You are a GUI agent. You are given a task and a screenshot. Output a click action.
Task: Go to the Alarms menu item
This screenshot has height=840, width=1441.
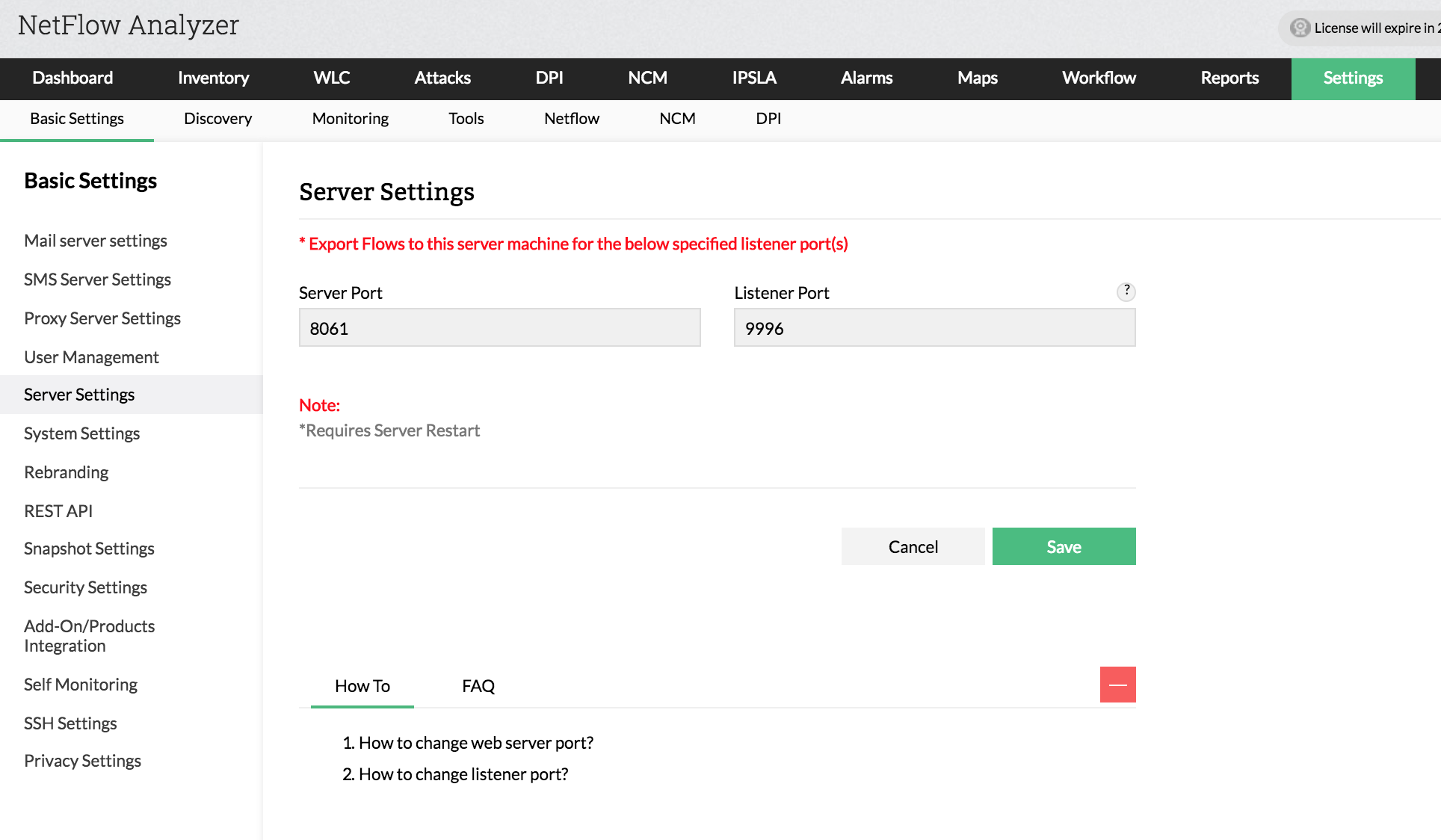pos(866,78)
